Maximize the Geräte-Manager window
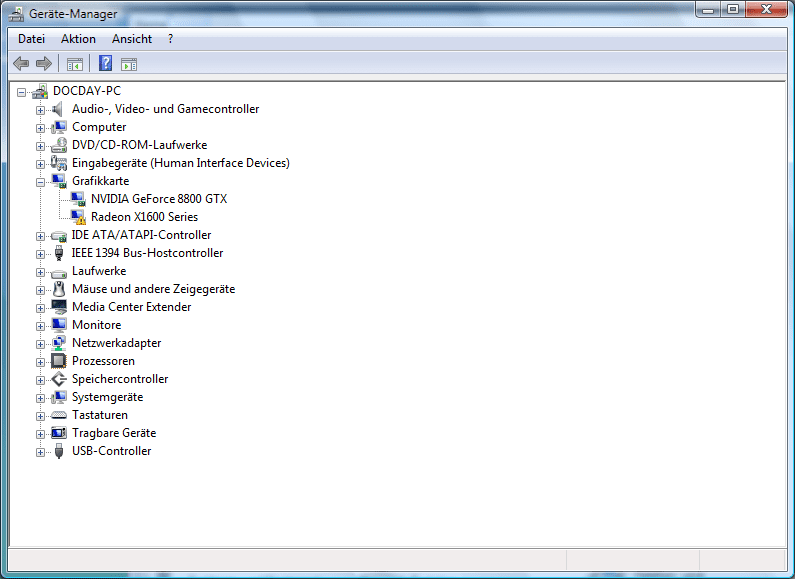Screen dimensions: 795x579 [733, 10]
